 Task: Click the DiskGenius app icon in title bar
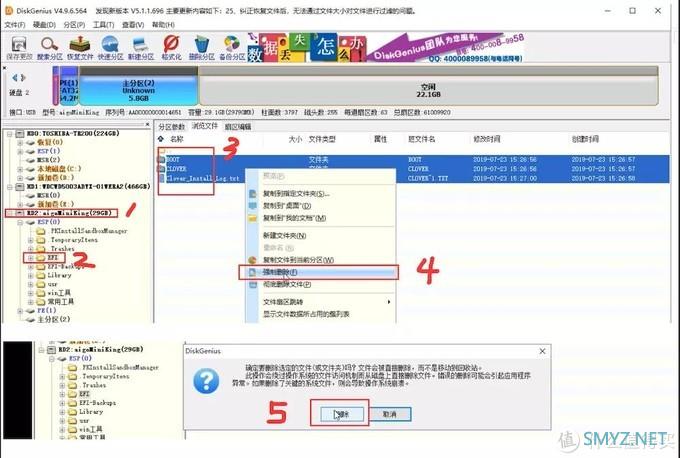pyautogui.click(x=9, y=10)
